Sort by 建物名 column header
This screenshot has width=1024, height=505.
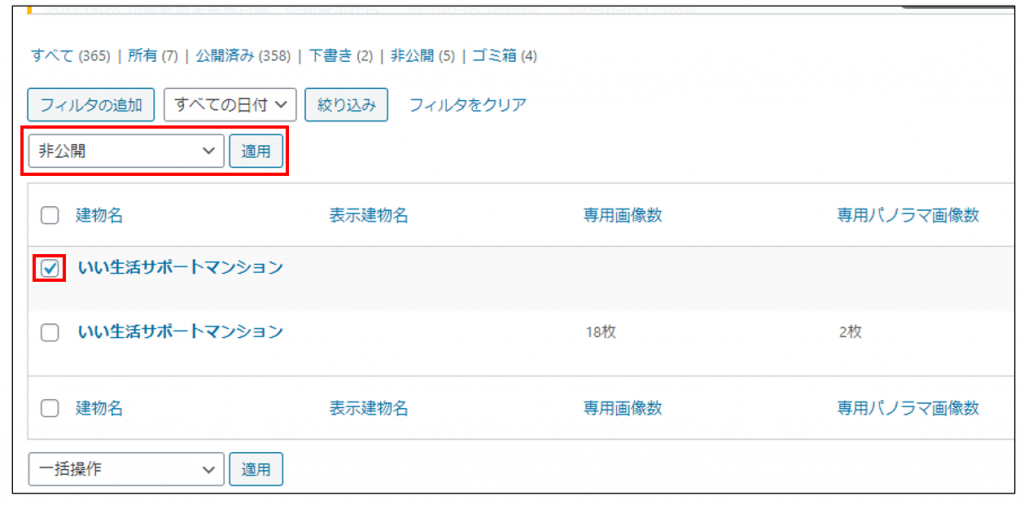coord(99,215)
